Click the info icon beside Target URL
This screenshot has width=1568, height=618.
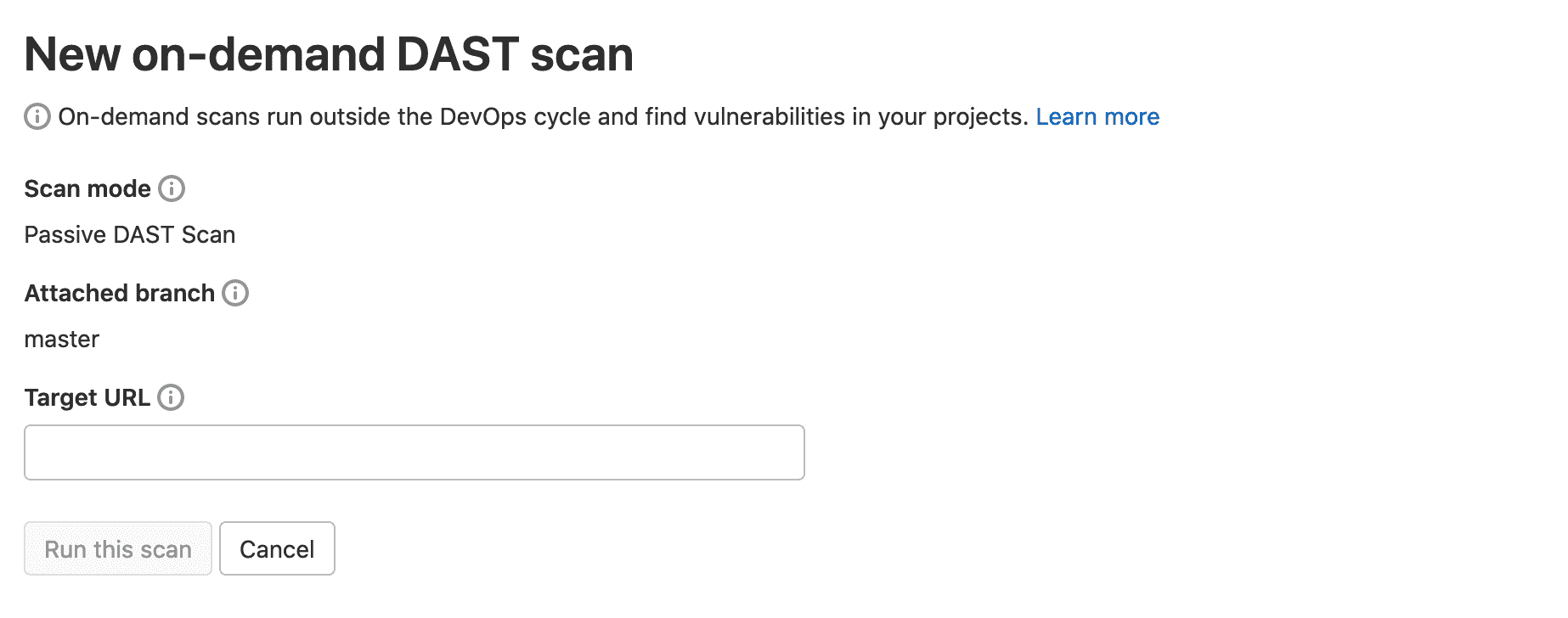(x=173, y=398)
